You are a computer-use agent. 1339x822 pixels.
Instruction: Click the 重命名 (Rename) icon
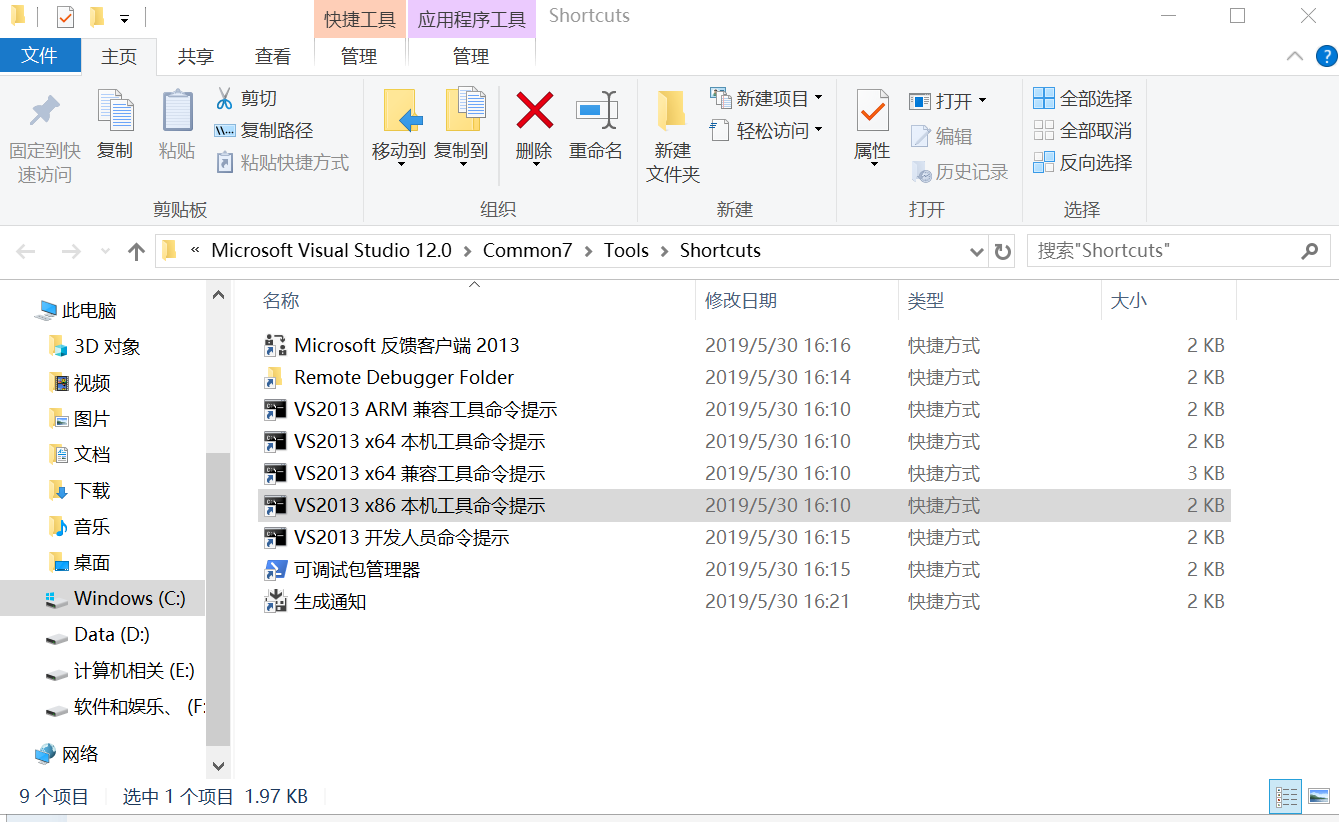coord(596,115)
